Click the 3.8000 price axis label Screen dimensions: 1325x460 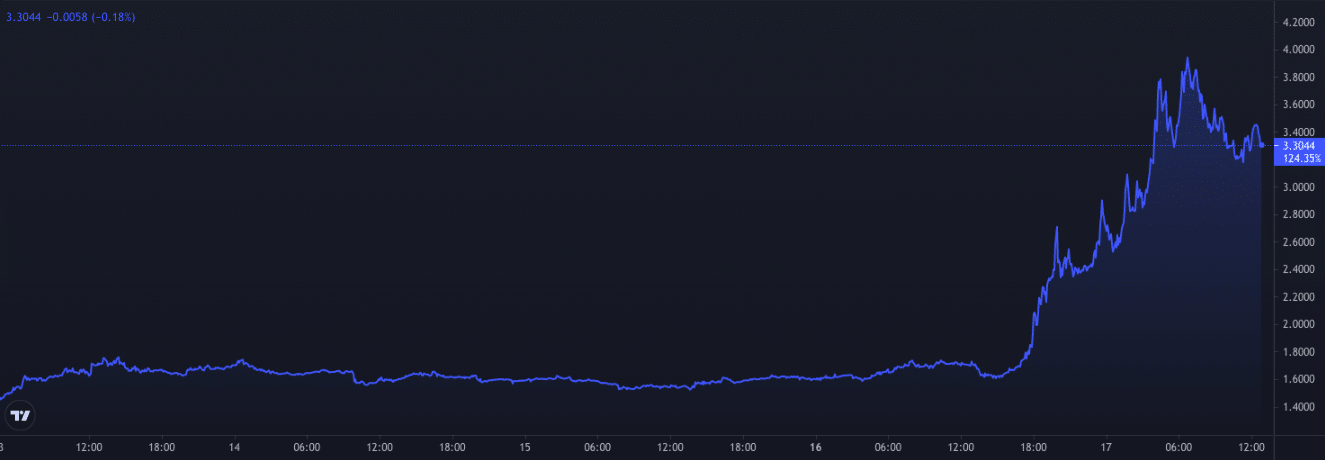(x=1298, y=77)
